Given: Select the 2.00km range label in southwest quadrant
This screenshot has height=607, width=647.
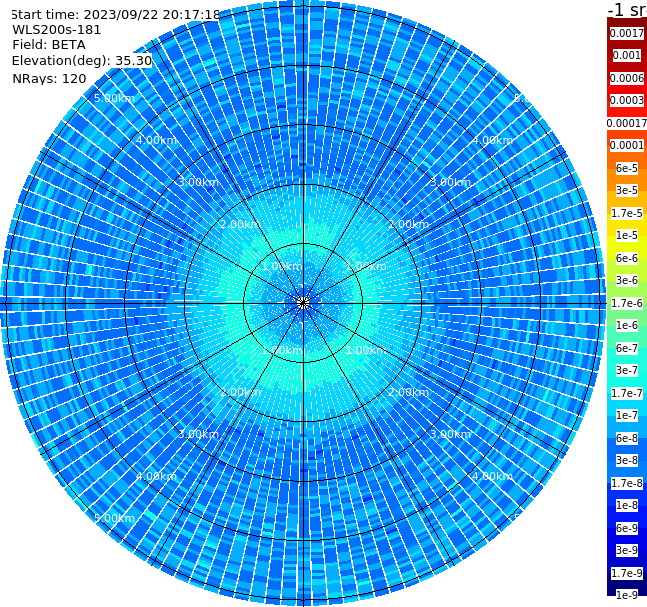Looking at the screenshot, I should click(241, 392).
